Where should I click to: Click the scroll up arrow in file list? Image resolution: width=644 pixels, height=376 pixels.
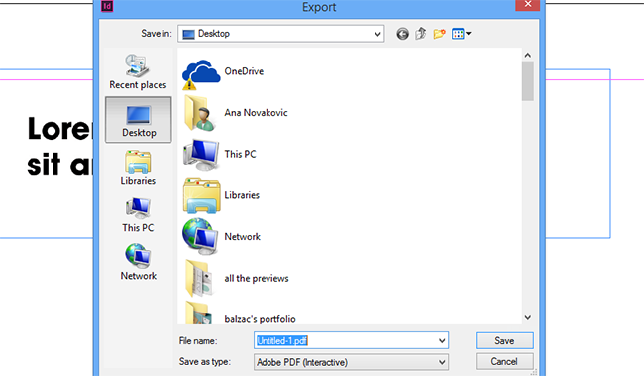[x=528, y=55]
